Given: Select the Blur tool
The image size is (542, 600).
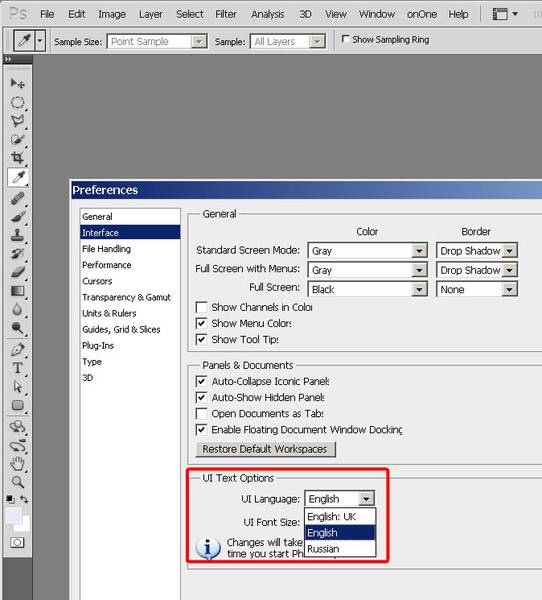Looking at the screenshot, I should pyautogui.click(x=18, y=309).
